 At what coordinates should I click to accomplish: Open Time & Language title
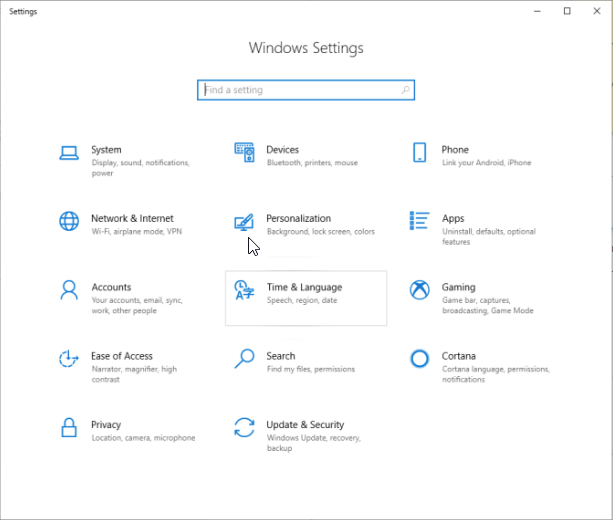click(304, 287)
